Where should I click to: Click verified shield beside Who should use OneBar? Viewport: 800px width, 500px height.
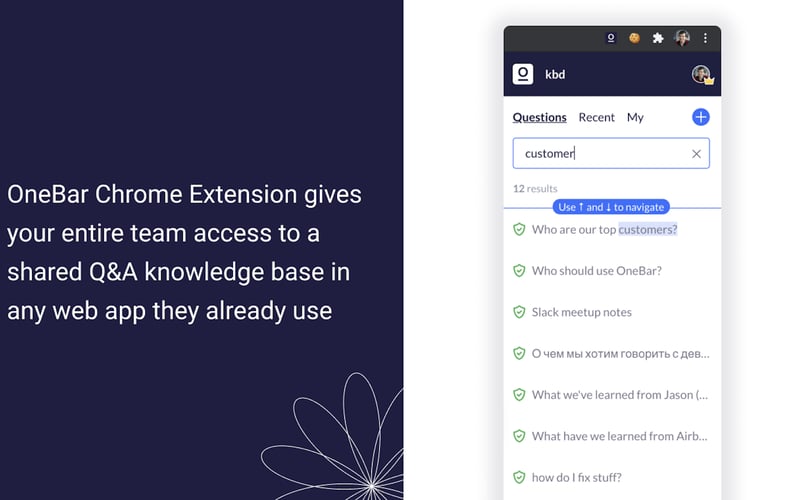[x=519, y=271]
